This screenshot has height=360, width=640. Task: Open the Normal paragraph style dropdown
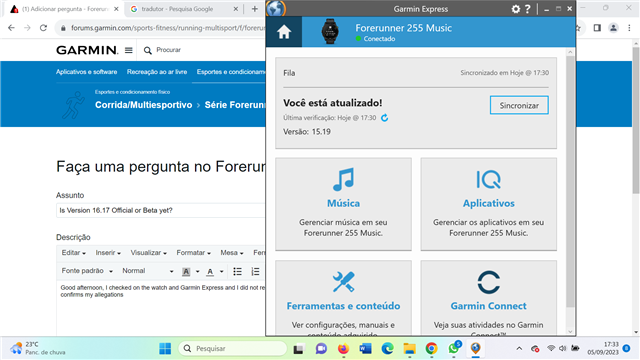pyautogui.click(x=148, y=271)
